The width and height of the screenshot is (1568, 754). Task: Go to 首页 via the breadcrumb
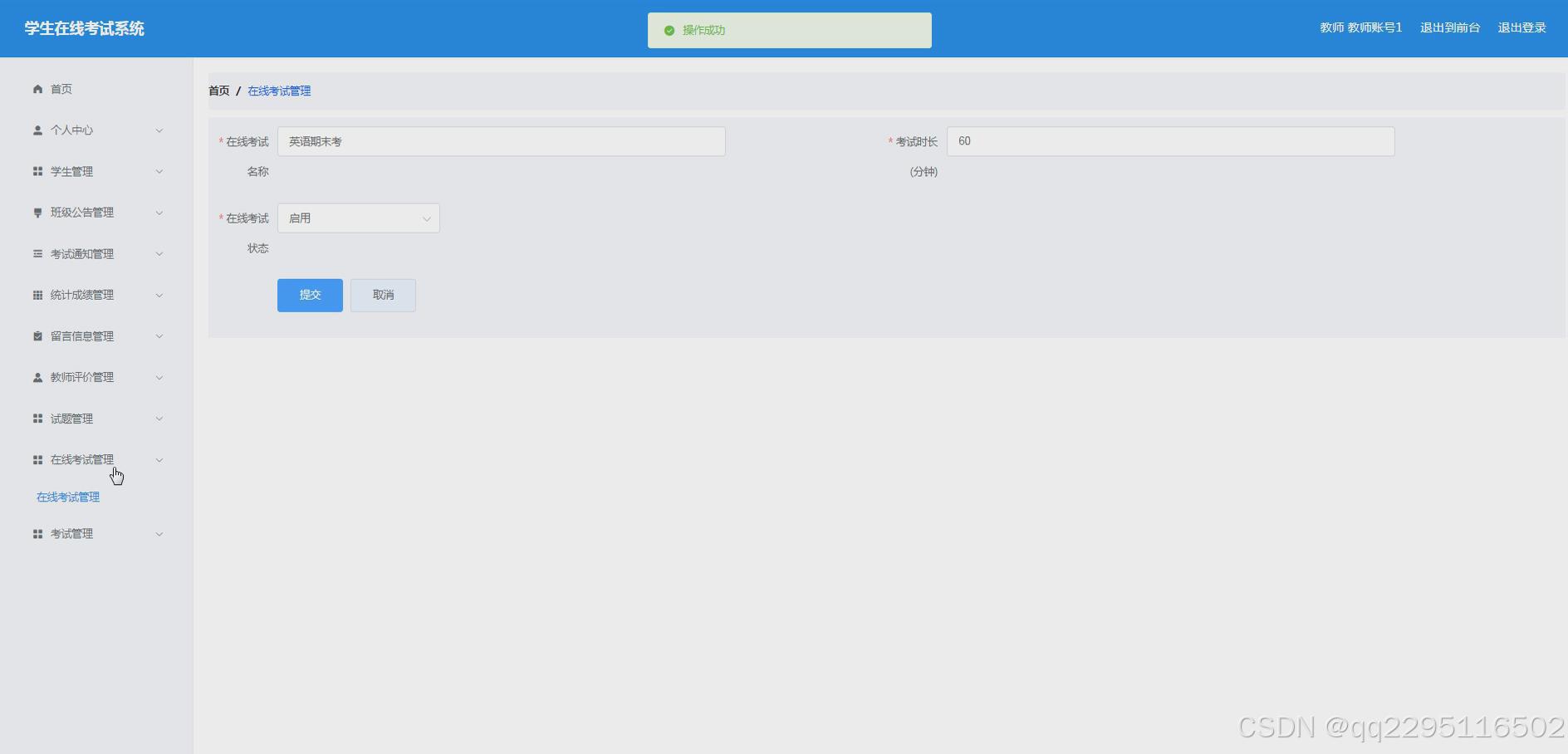pyautogui.click(x=219, y=91)
